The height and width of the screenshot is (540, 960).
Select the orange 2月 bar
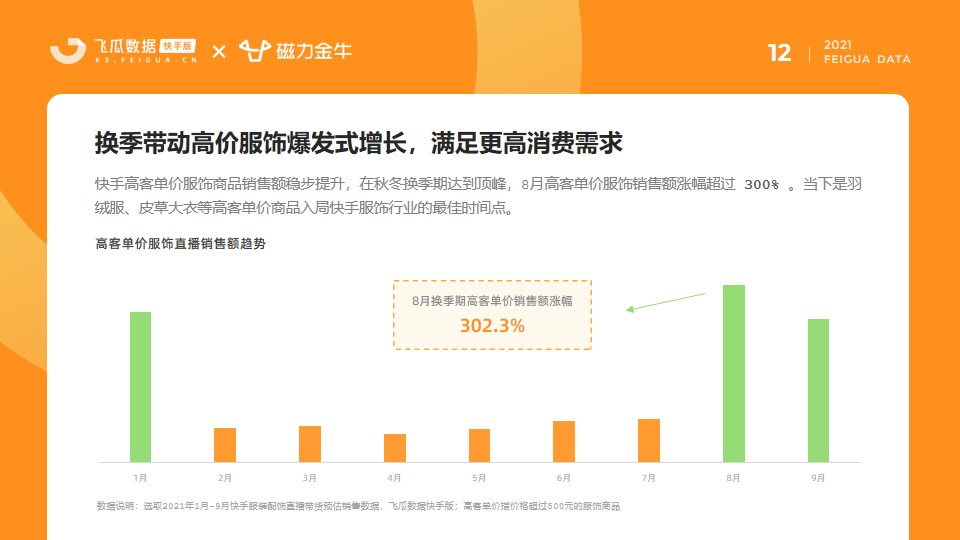(x=225, y=445)
